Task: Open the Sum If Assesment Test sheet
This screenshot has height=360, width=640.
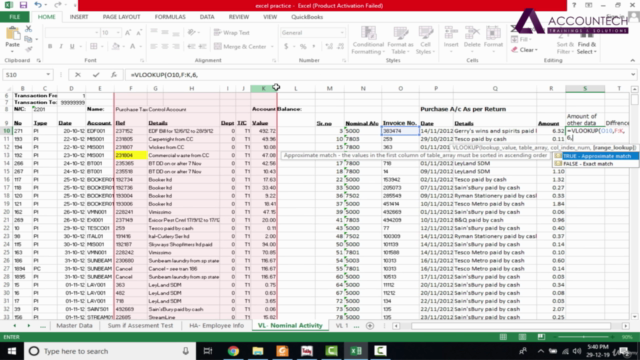Action: point(140,325)
